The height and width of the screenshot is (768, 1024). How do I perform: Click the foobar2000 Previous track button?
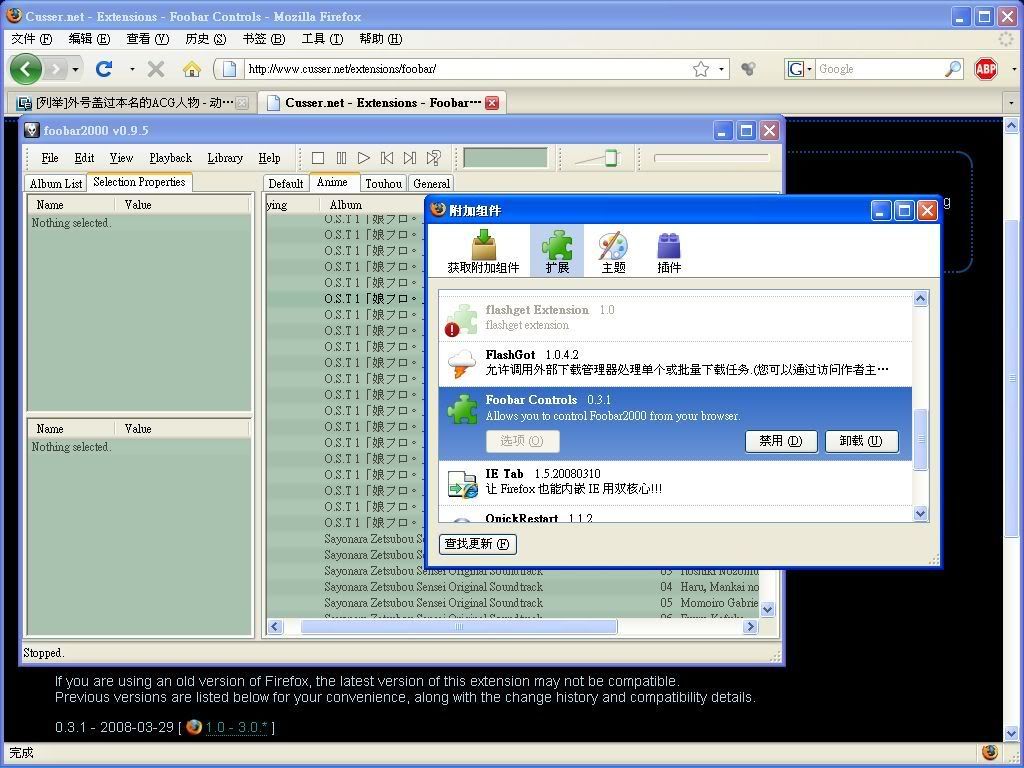(387, 158)
